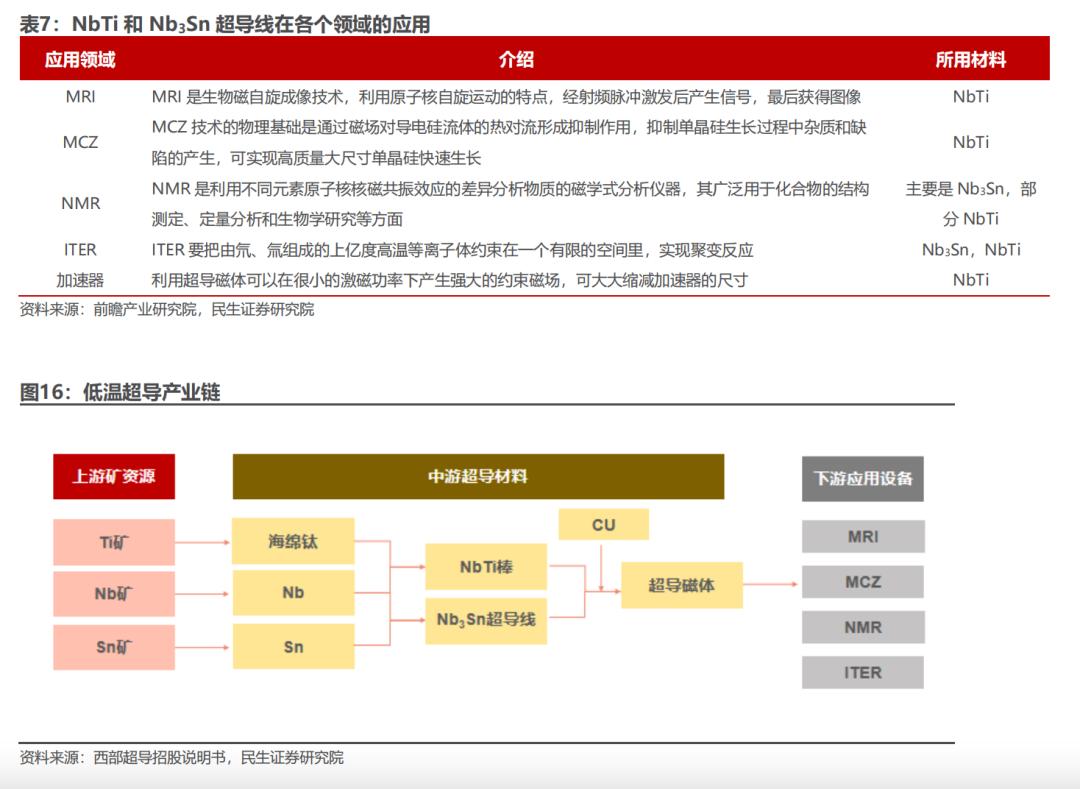1080x789 pixels.
Task: Click the 'NbTi' material cell in the MRI row
Action: click(970, 97)
